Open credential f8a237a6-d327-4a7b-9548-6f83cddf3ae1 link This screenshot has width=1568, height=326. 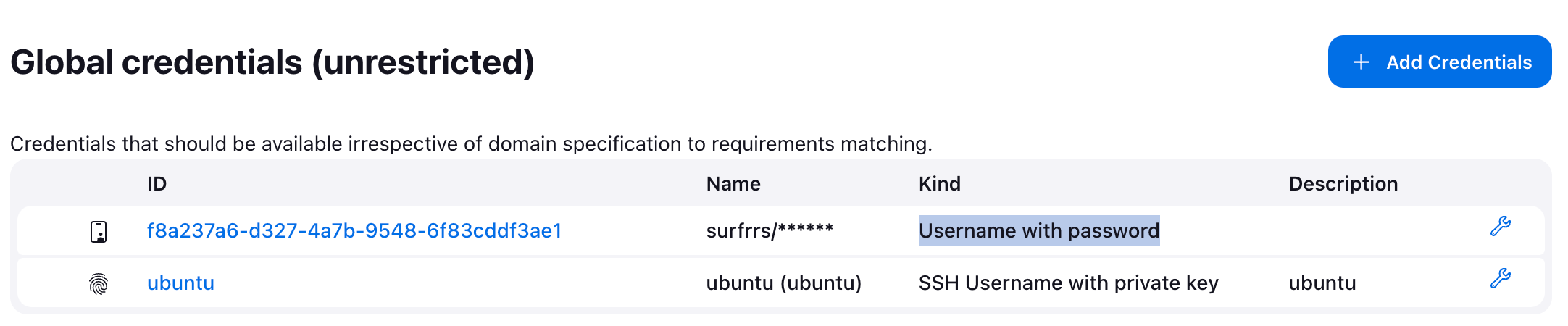(x=354, y=231)
